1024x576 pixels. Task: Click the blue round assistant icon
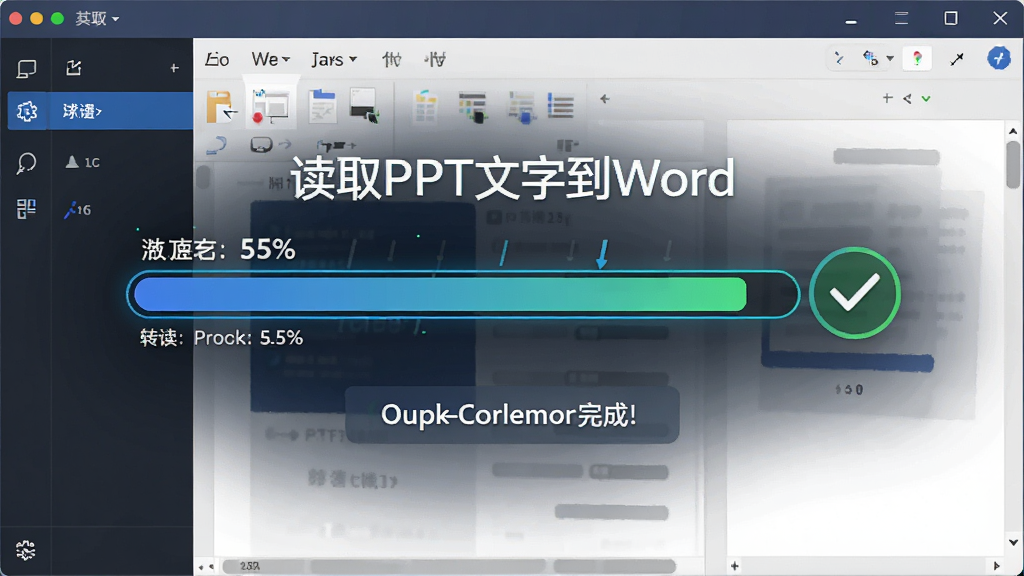pyautogui.click(x=999, y=58)
